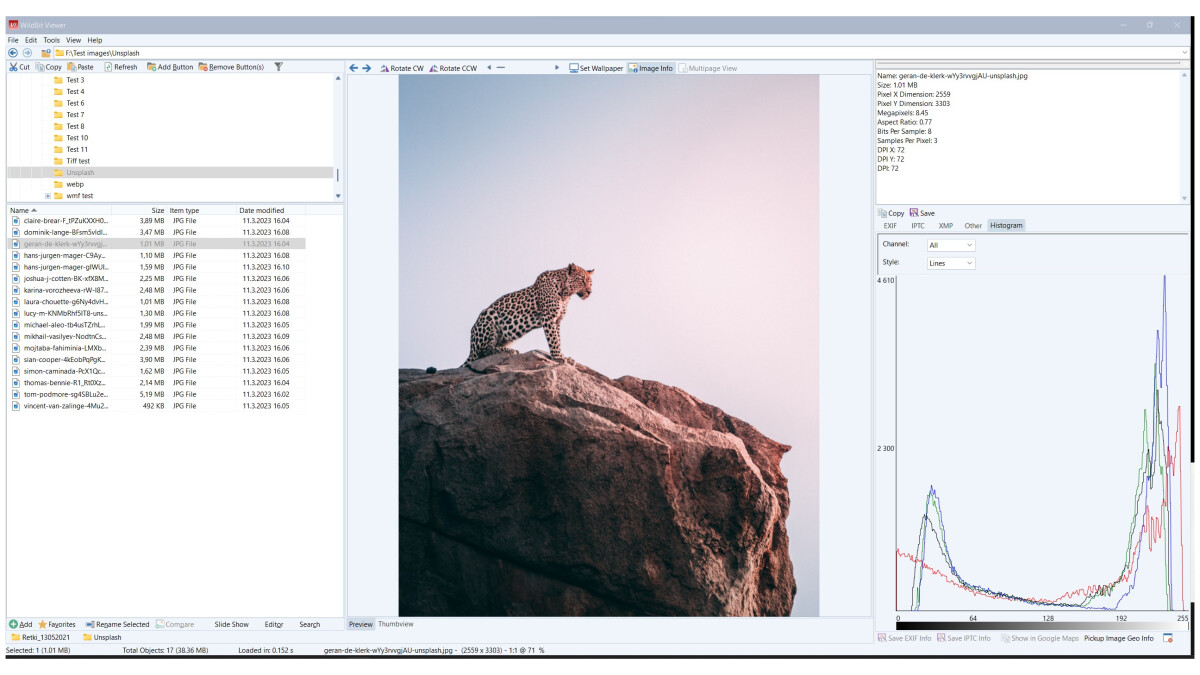Click the Multipage View button
Screen dimensions: 1200x675
click(708, 68)
